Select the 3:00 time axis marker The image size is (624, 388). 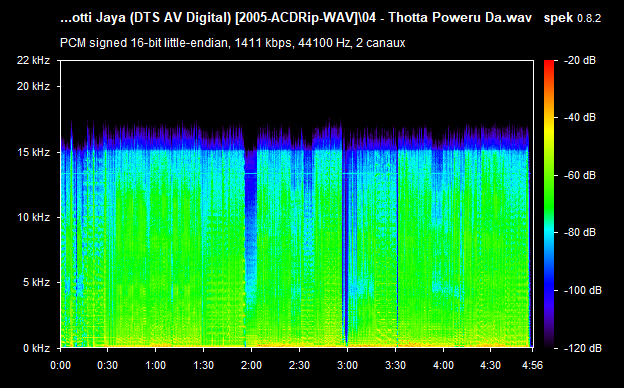[347, 365]
